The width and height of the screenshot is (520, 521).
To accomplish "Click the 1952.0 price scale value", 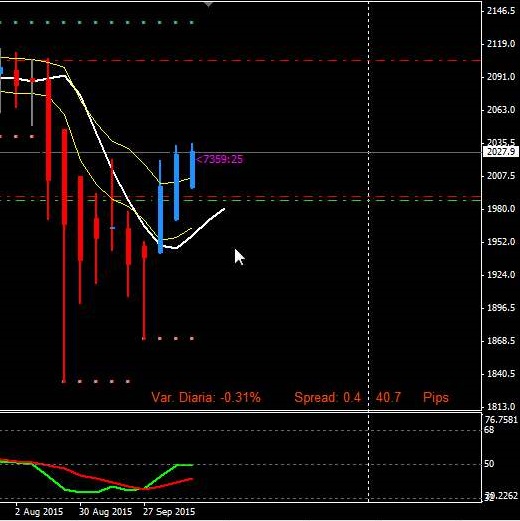I will (501, 241).
